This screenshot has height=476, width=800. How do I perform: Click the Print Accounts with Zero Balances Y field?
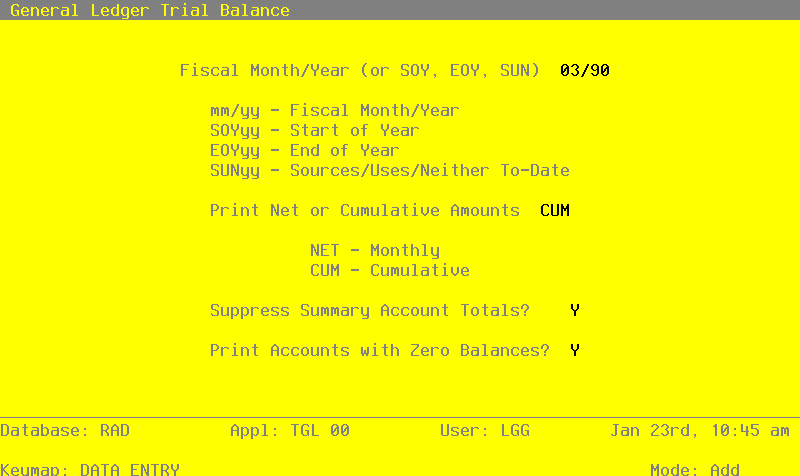[575, 350]
